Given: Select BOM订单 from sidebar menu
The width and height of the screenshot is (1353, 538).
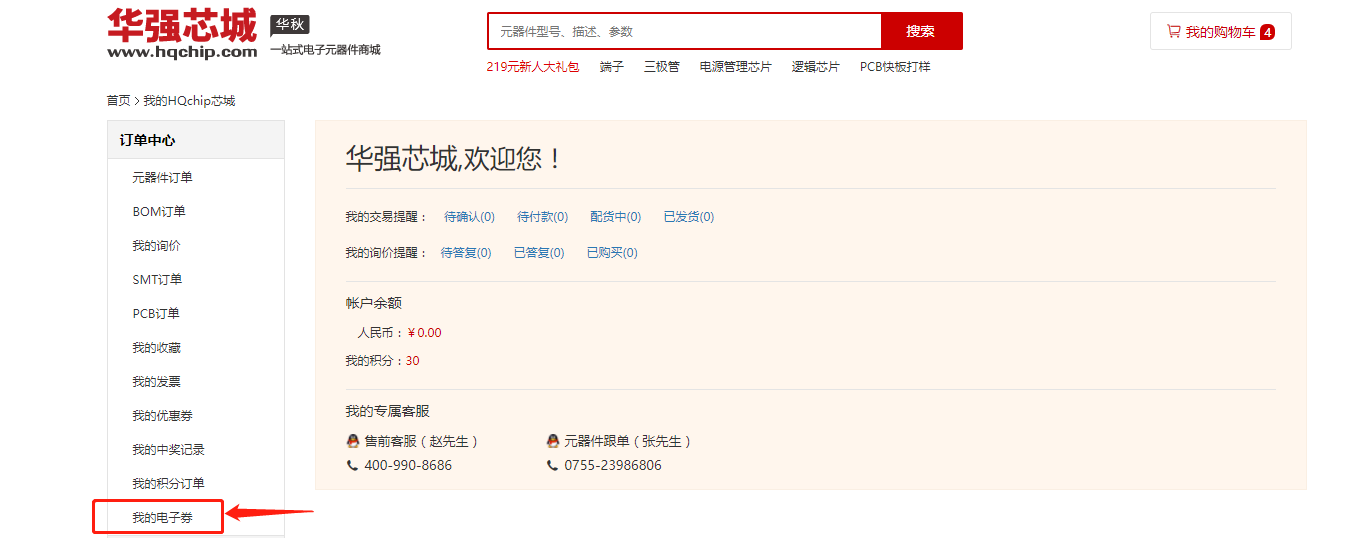Looking at the screenshot, I should [x=159, y=212].
